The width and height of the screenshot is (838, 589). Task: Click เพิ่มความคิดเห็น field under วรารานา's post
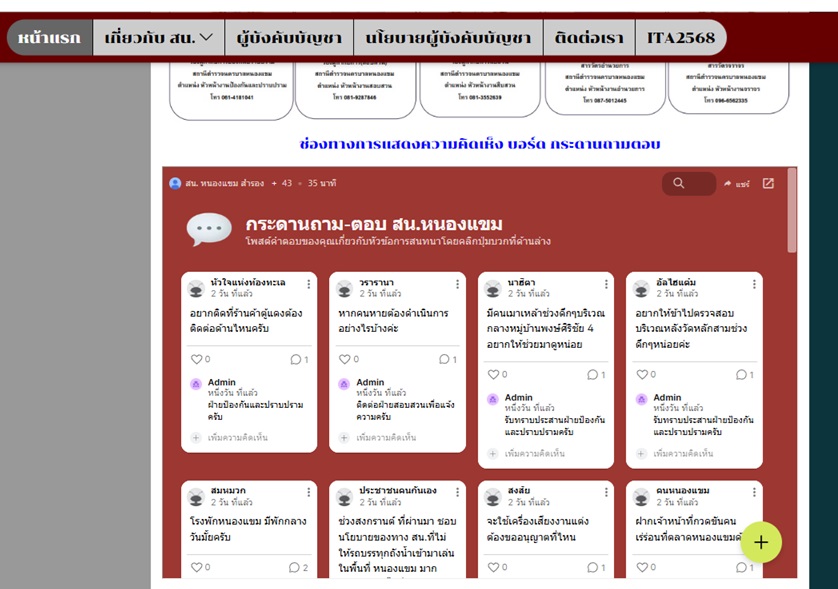pyautogui.click(x=392, y=438)
